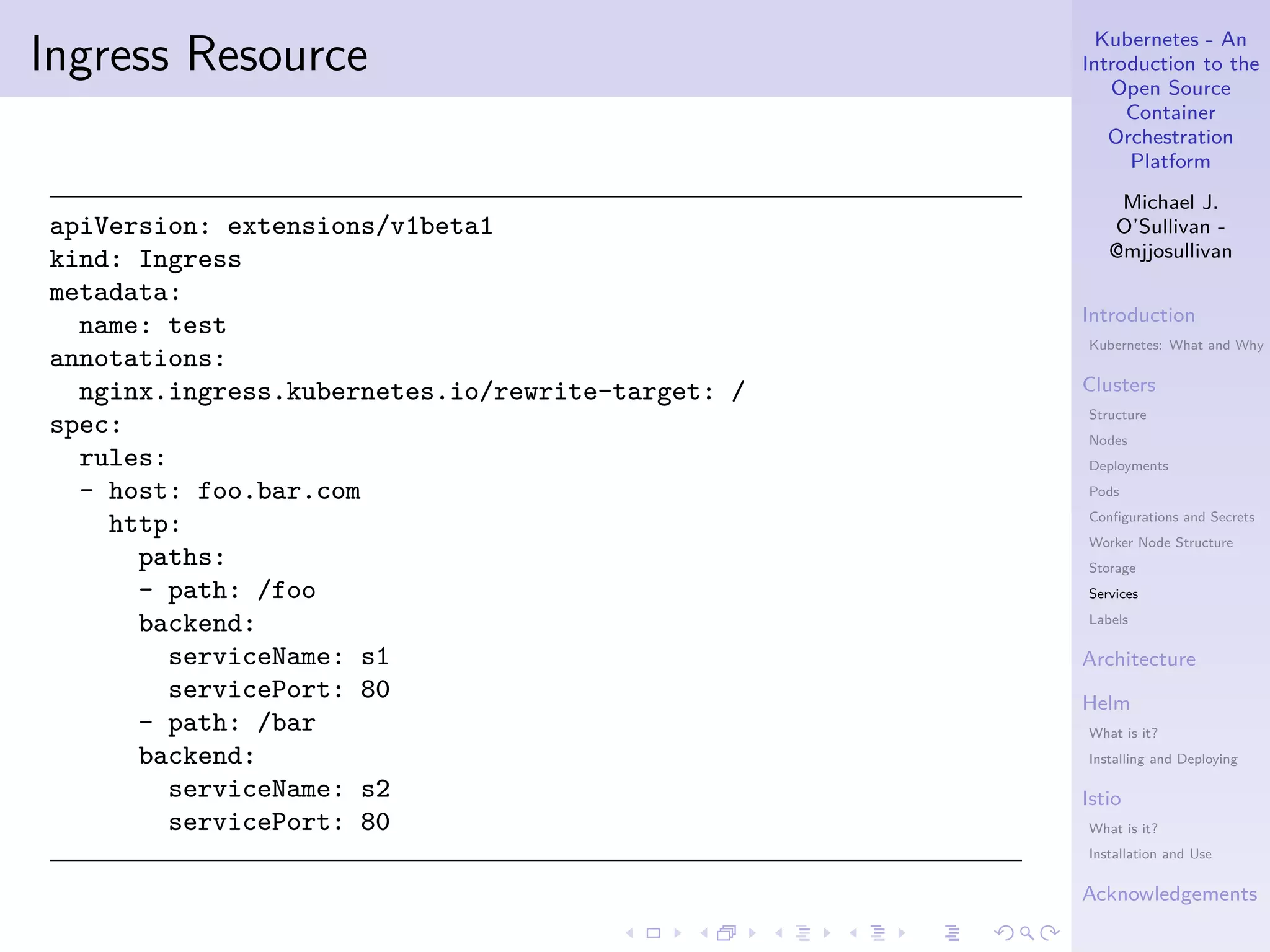Jump to the Helm section

click(1106, 703)
